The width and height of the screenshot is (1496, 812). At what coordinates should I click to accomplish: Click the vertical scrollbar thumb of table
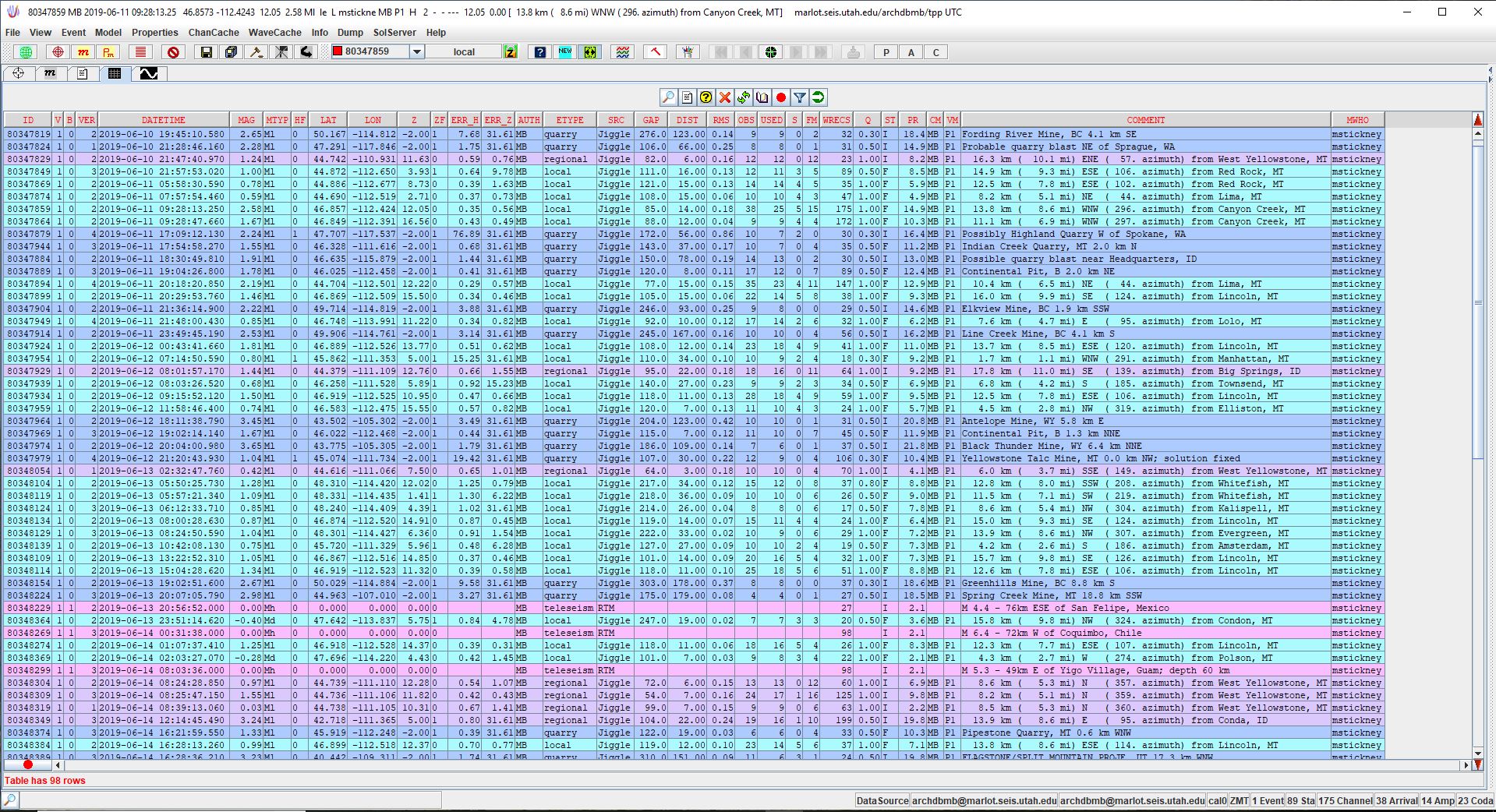click(1478, 304)
